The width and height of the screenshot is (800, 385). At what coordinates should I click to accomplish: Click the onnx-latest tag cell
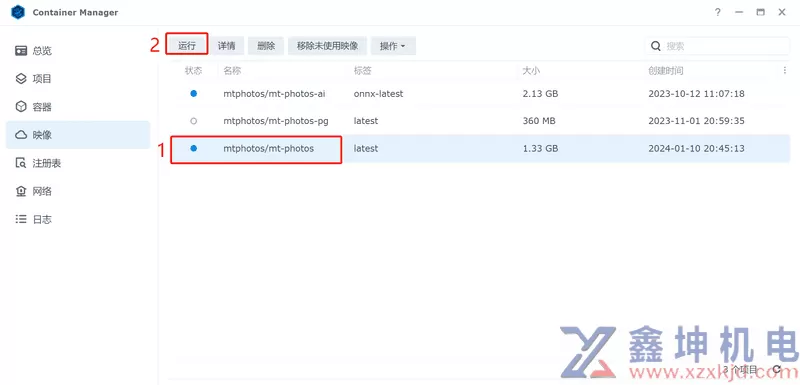pyautogui.click(x=378, y=94)
